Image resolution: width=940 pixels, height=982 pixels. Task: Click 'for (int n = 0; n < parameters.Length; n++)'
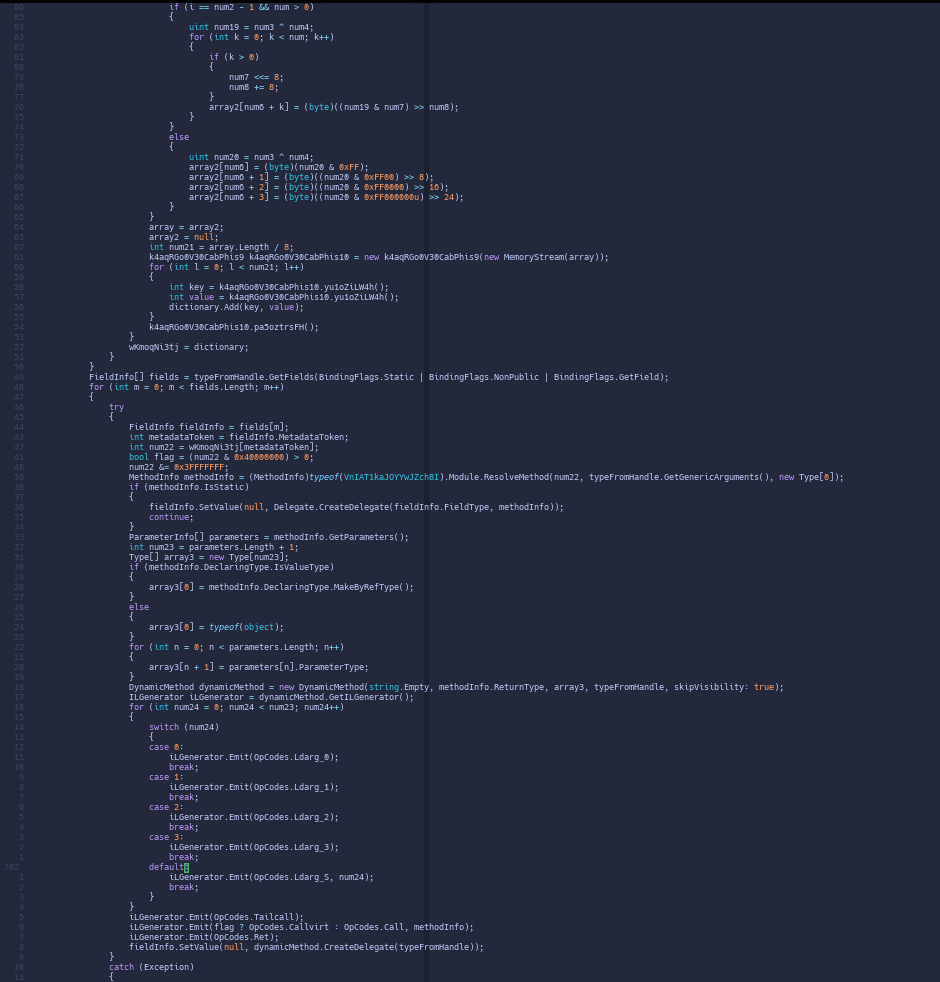236,648
